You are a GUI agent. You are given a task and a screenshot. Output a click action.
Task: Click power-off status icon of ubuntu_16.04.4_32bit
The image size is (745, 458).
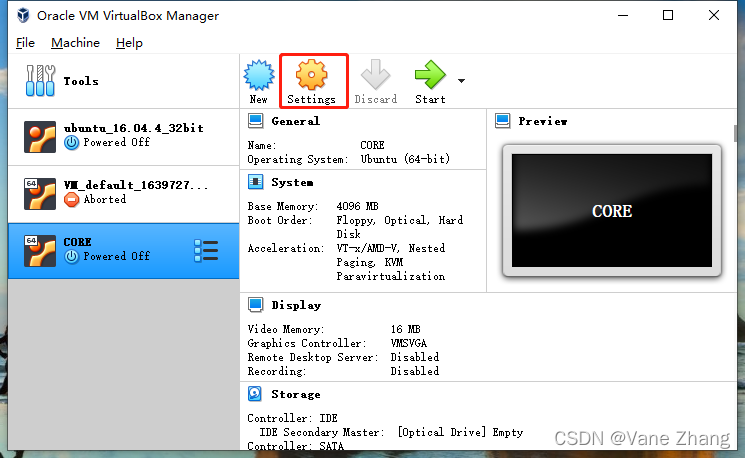pos(71,143)
